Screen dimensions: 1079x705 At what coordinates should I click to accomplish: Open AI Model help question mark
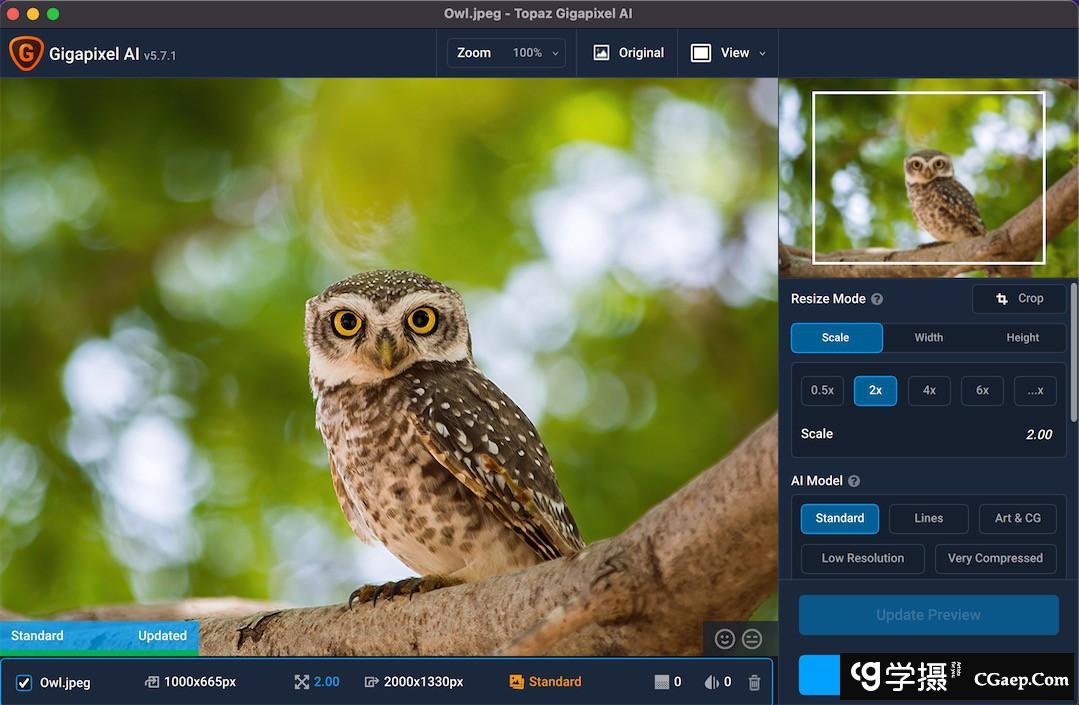(854, 481)
